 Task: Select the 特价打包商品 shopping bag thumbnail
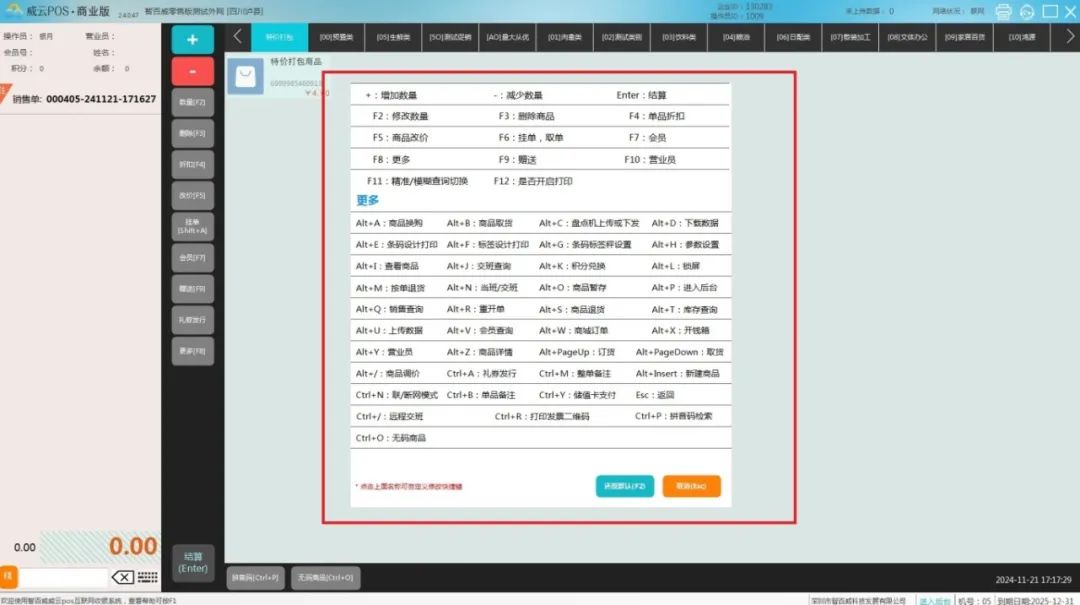pyautogui.click(x=245, y=77)
